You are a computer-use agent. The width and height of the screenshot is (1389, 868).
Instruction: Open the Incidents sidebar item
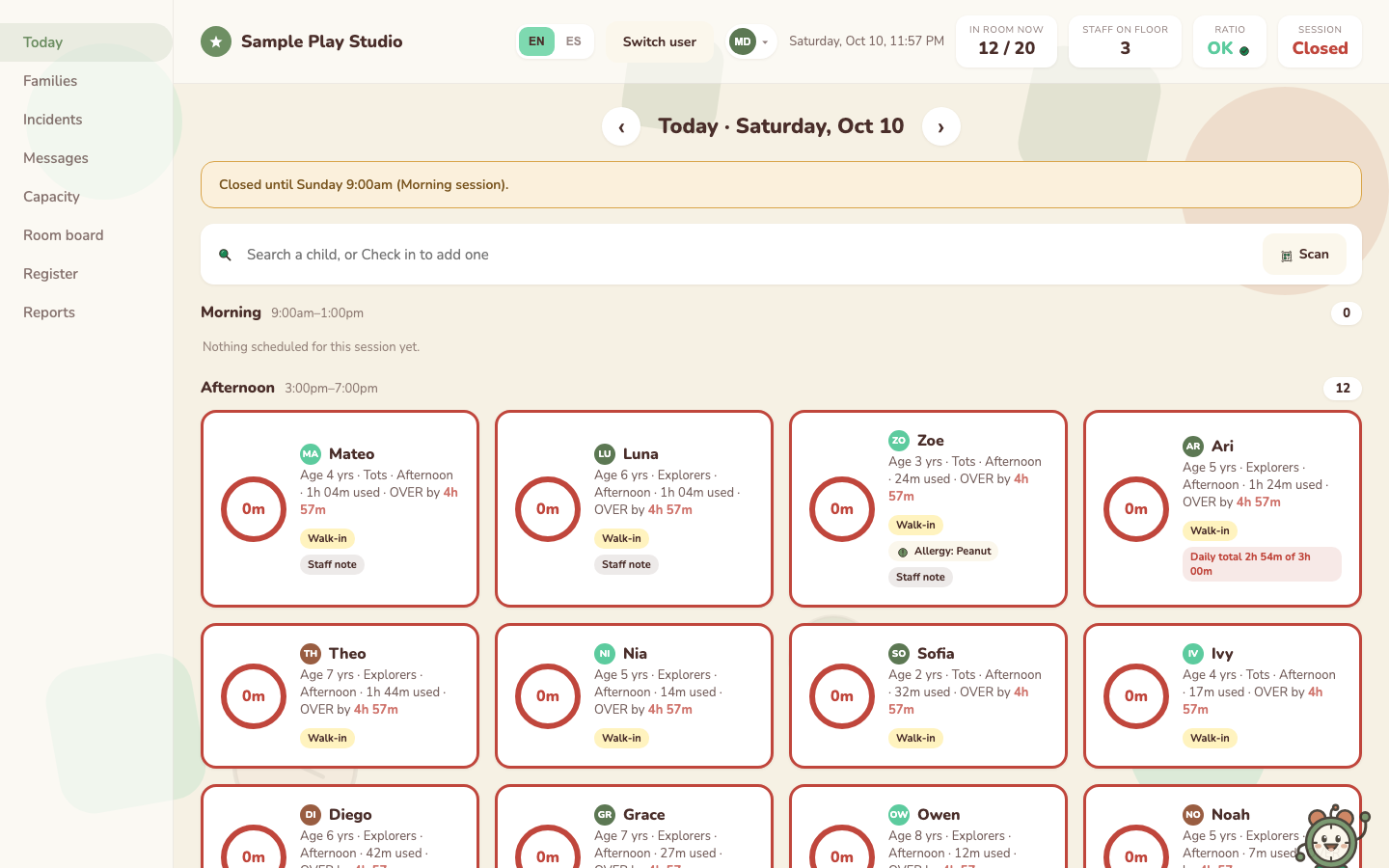point(86,120)
